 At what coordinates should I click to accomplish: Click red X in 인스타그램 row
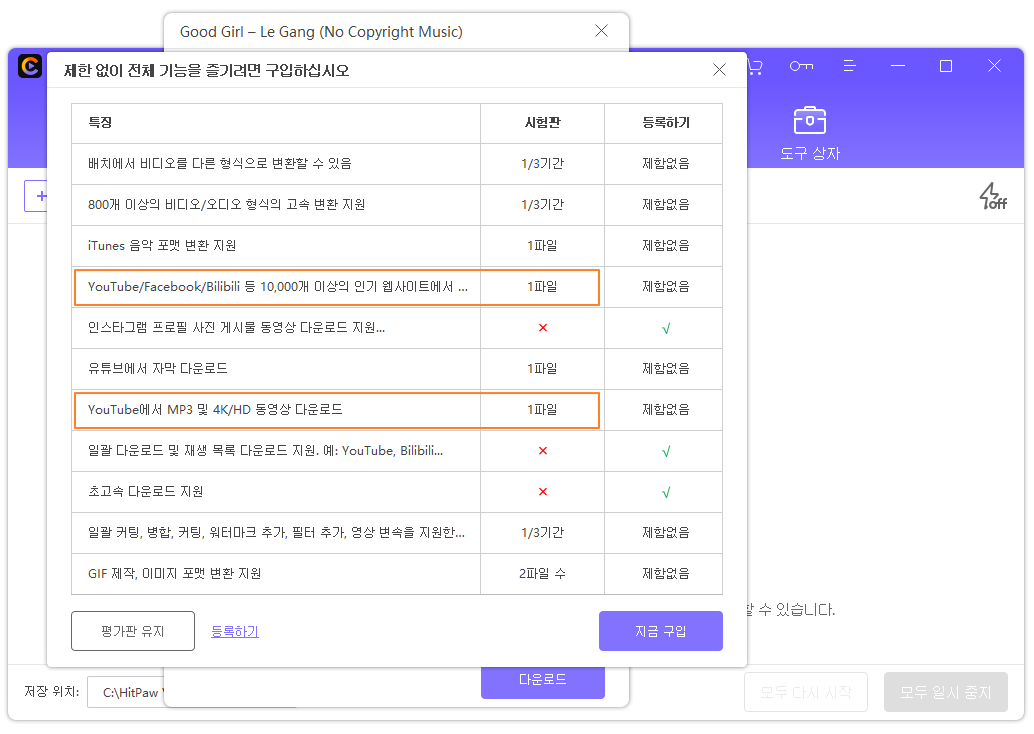tap(543, 328)
